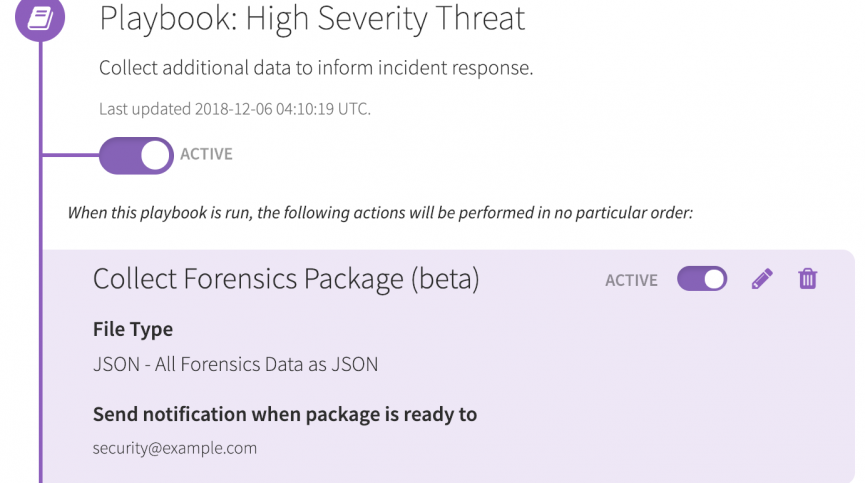
Task: Click the playbook description text
Action: click(x=316, y=68)
